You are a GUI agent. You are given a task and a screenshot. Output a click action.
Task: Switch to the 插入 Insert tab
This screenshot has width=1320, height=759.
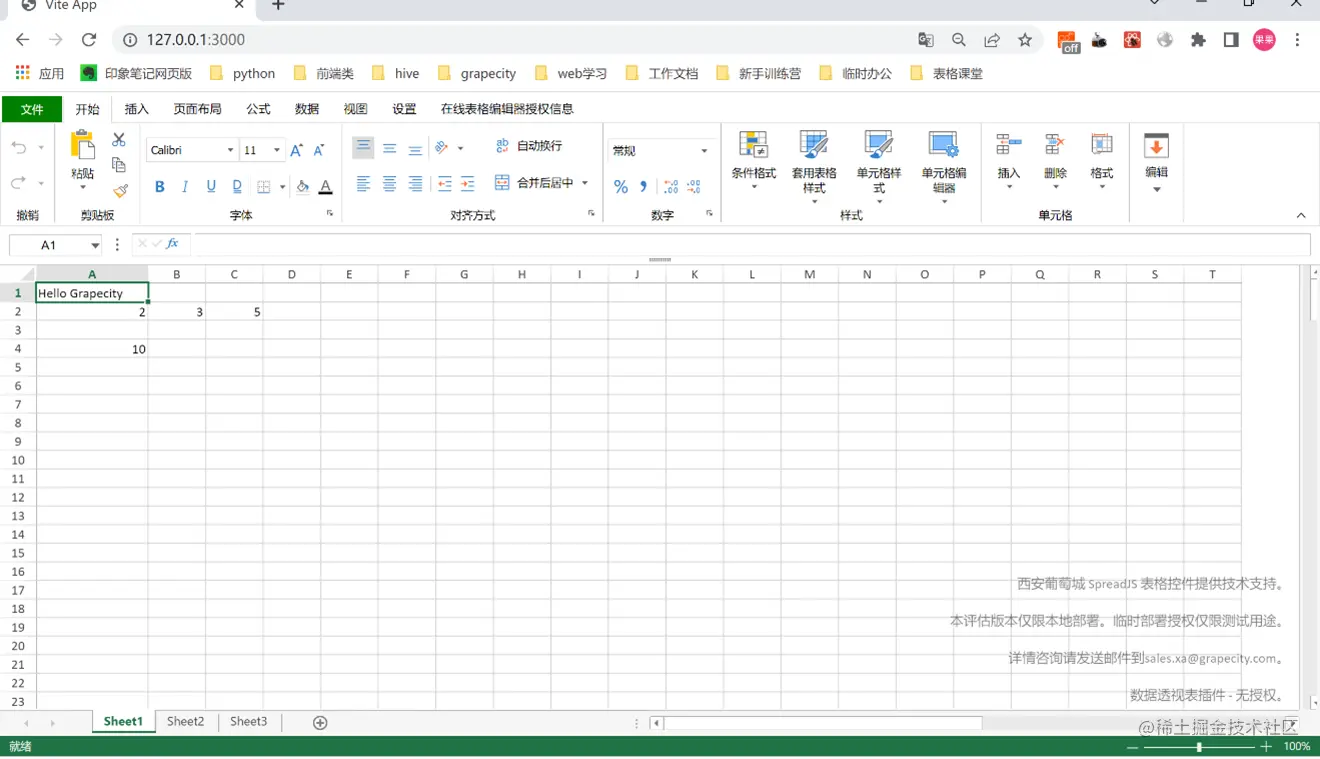(136, 109)
